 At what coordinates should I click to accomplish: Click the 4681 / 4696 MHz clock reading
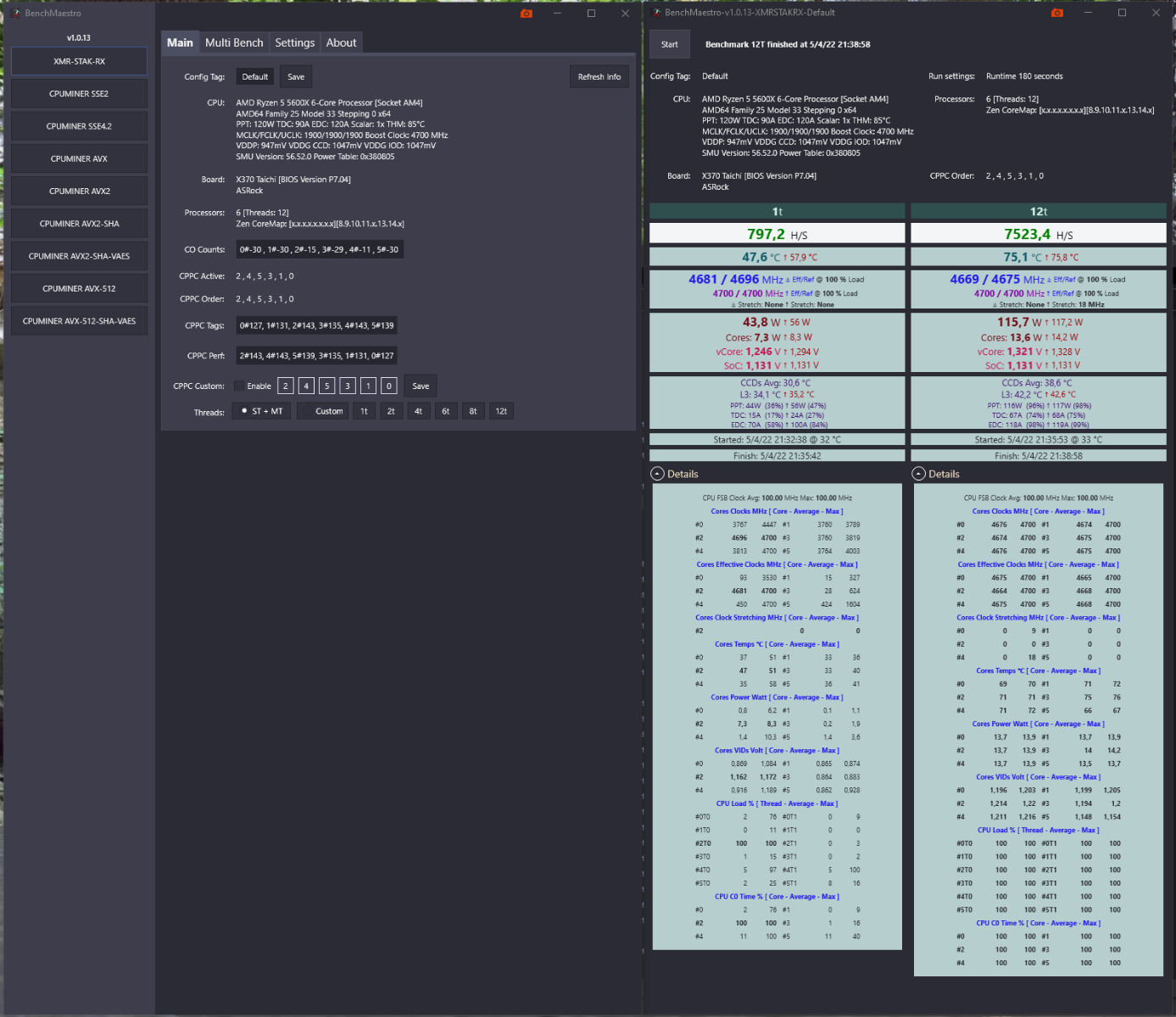click(x=736, y=279)
